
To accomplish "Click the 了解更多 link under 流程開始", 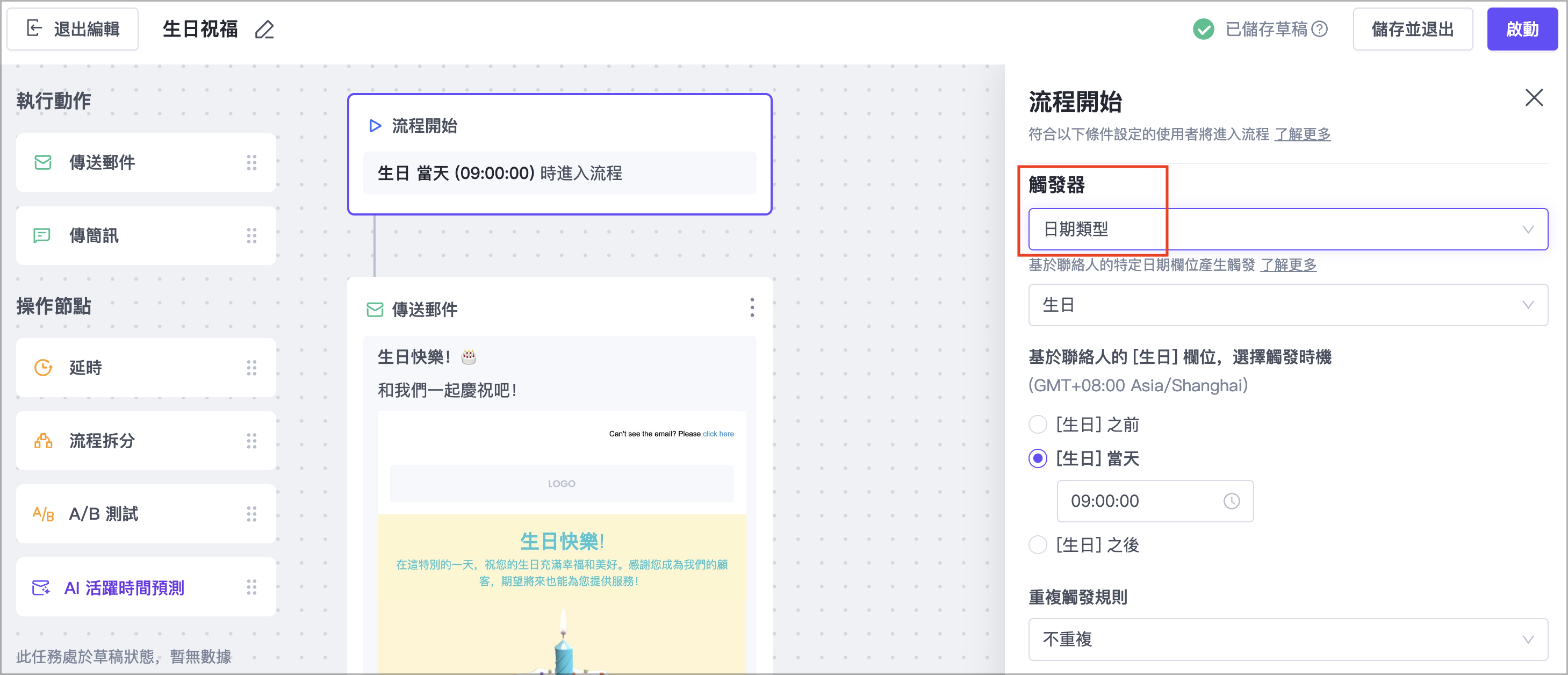I will coord(1302,134).
